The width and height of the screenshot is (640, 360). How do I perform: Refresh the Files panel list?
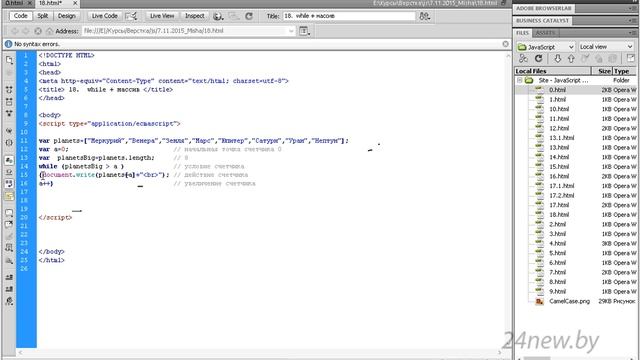click(x=538, y=59)
